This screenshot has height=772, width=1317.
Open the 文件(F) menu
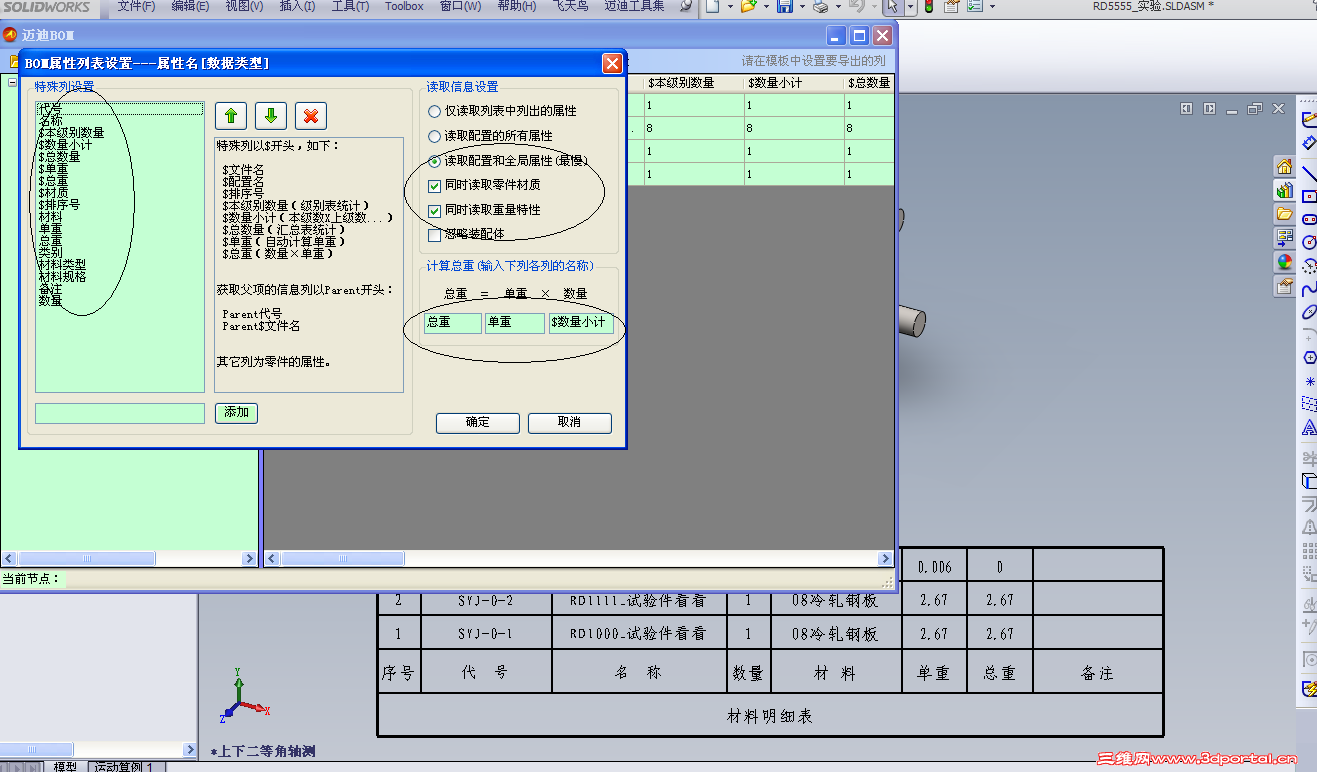tap(136, 6)
